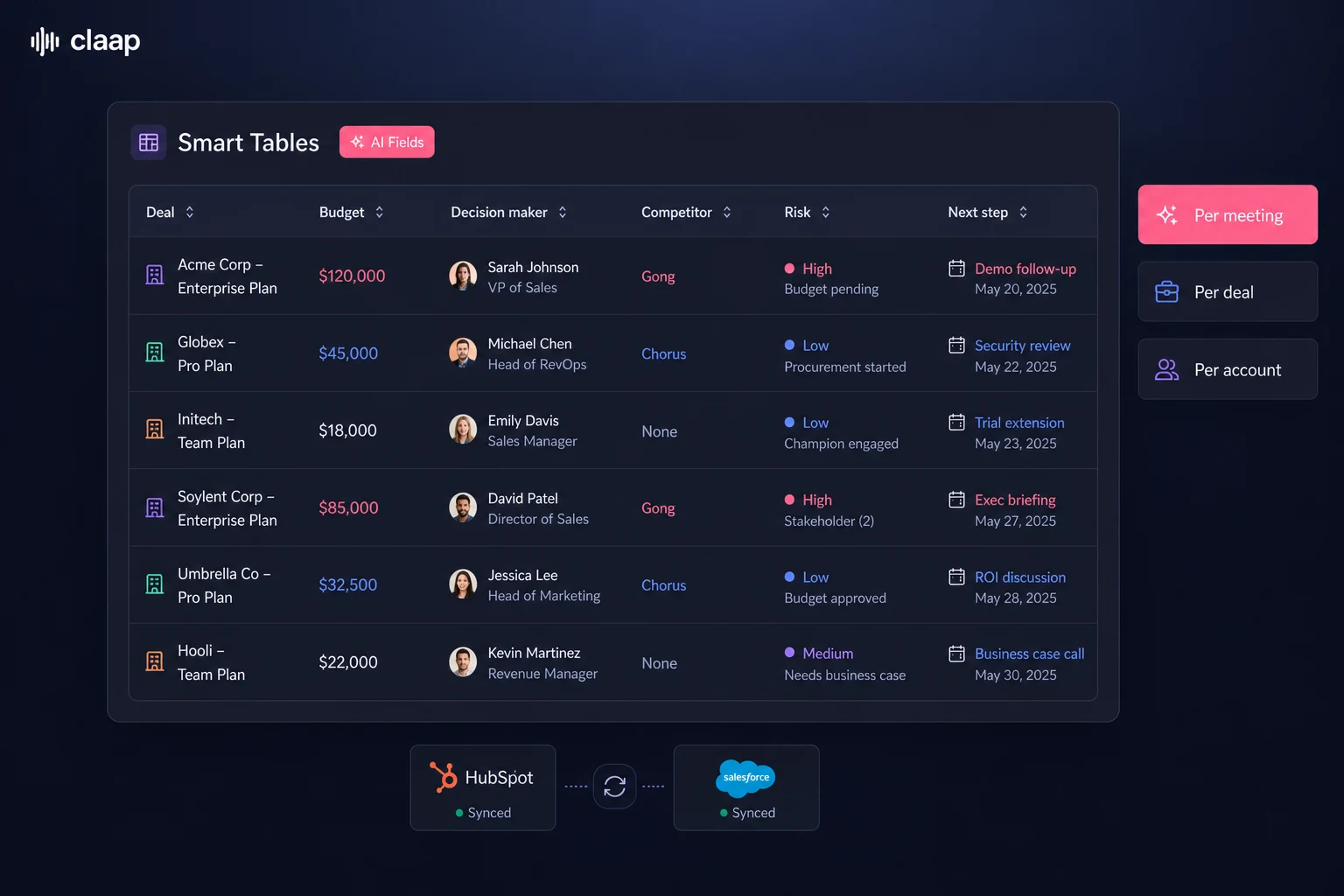Click Acme Corp – Enterprise Plan deal
Screen dimensions: 1344x896
tap(227, 276)
